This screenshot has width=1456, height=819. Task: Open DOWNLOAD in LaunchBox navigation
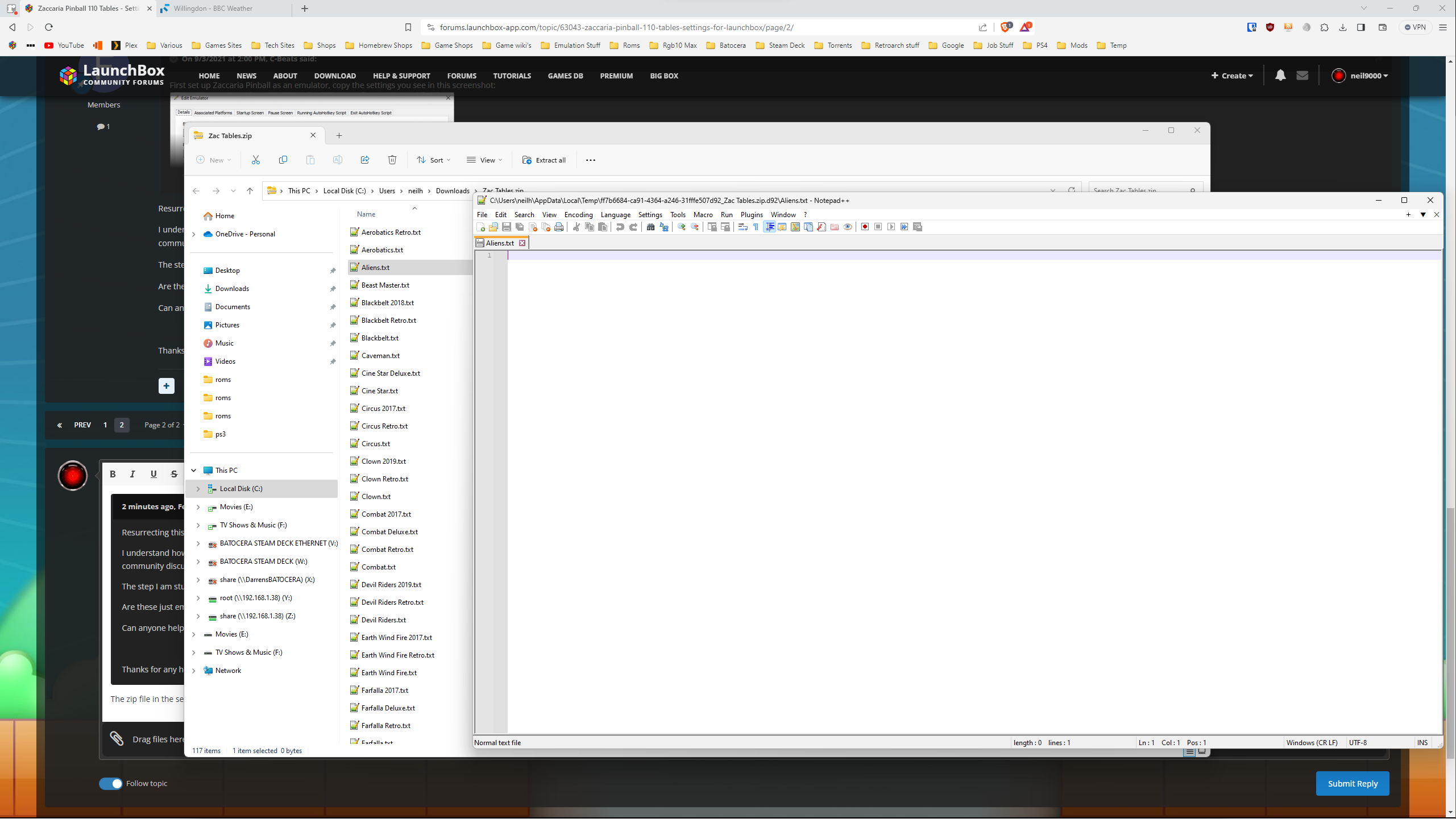click(335, 76)
